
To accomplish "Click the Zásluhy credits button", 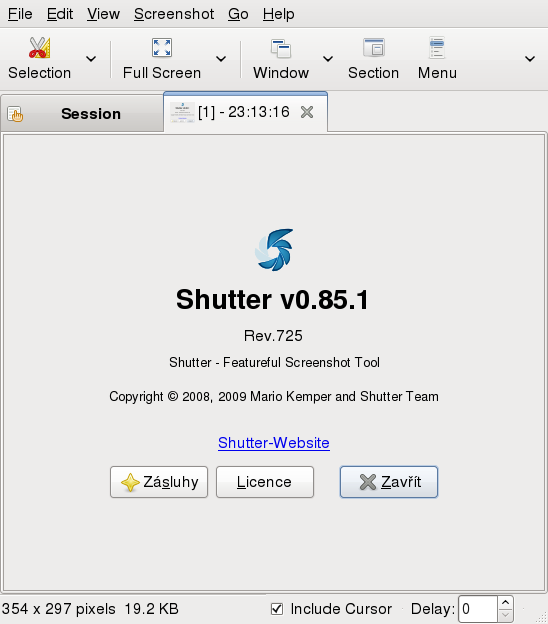I will pos(159,482).
